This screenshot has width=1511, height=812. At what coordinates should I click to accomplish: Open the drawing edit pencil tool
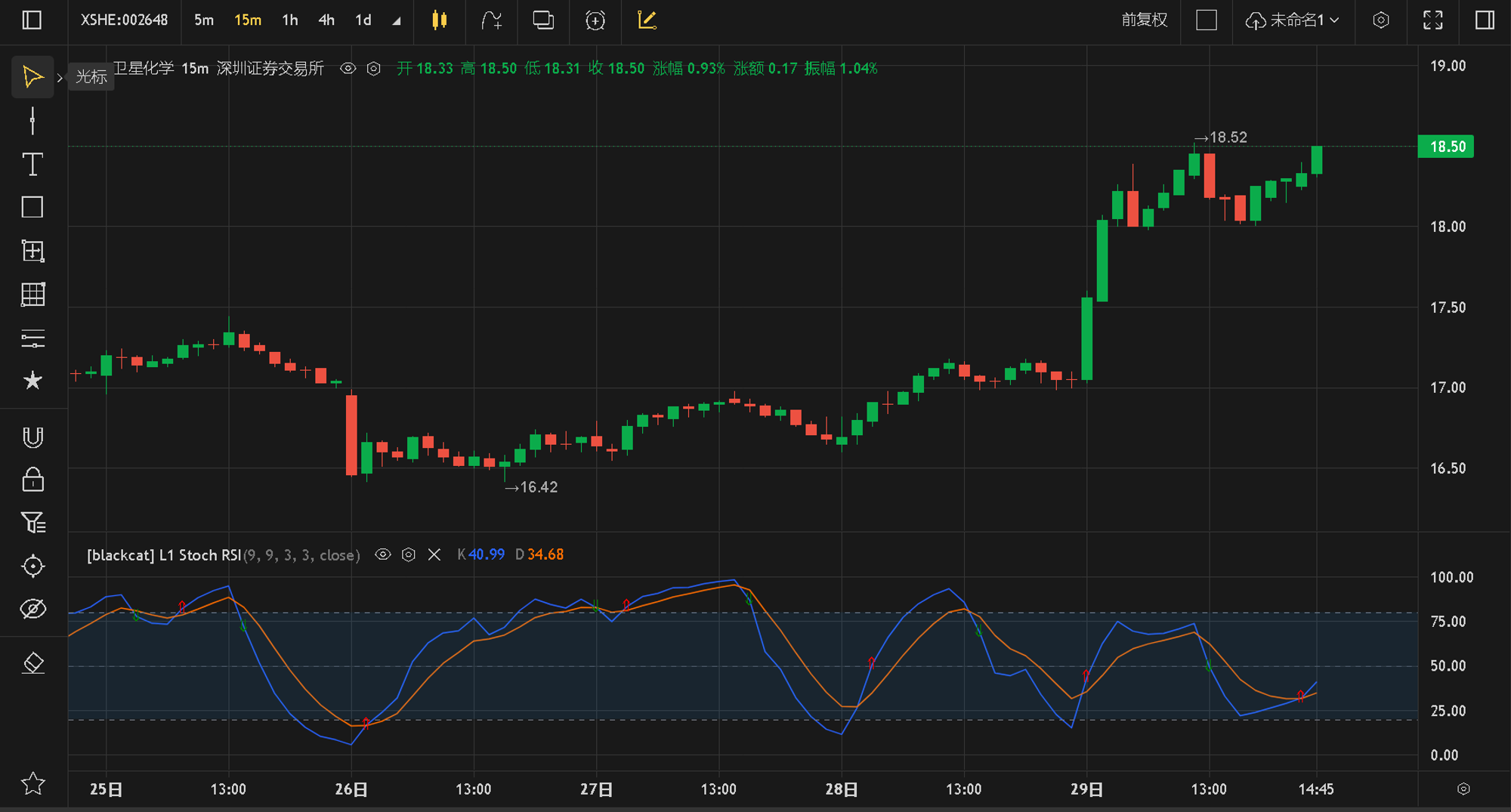click(647, 20)
